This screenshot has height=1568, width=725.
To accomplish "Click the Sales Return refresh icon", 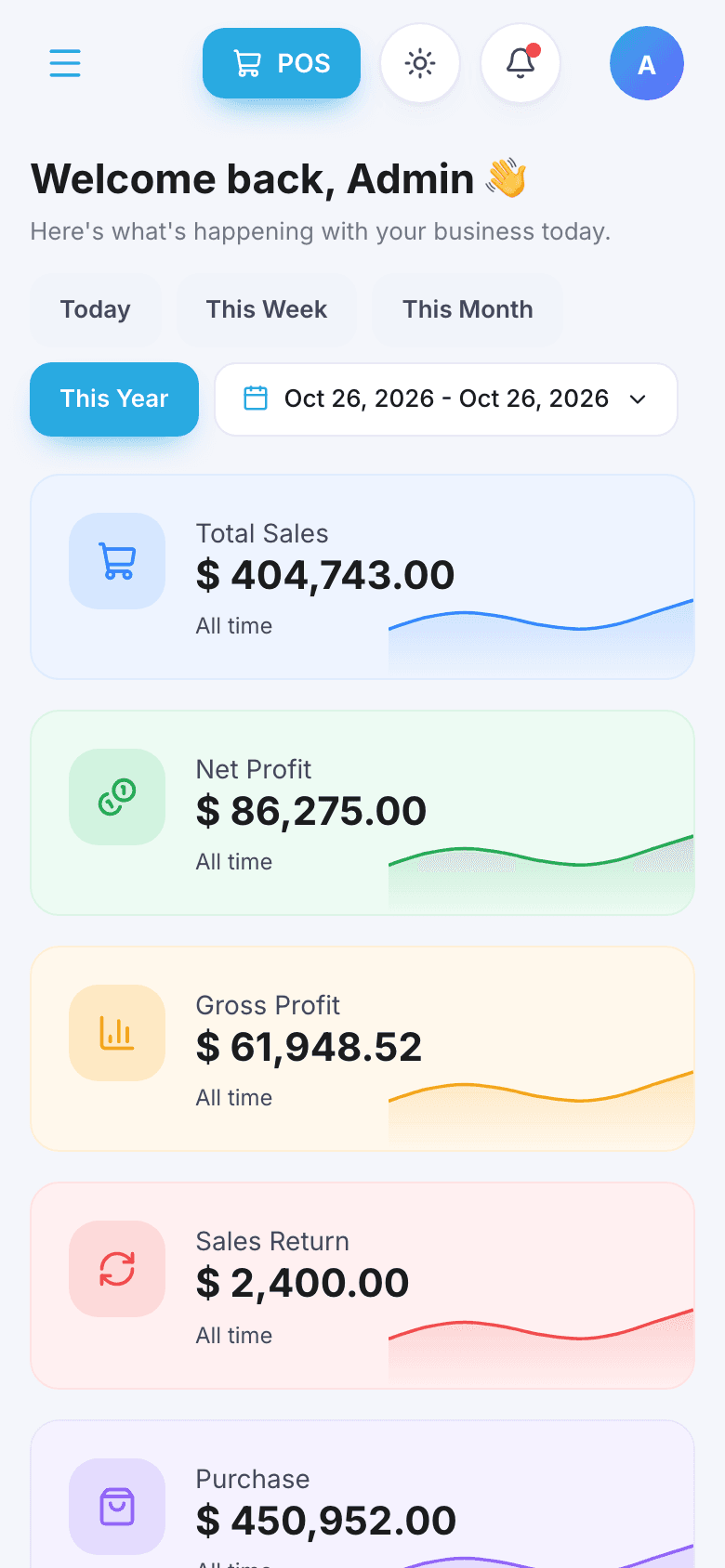I will point(117,1269).
